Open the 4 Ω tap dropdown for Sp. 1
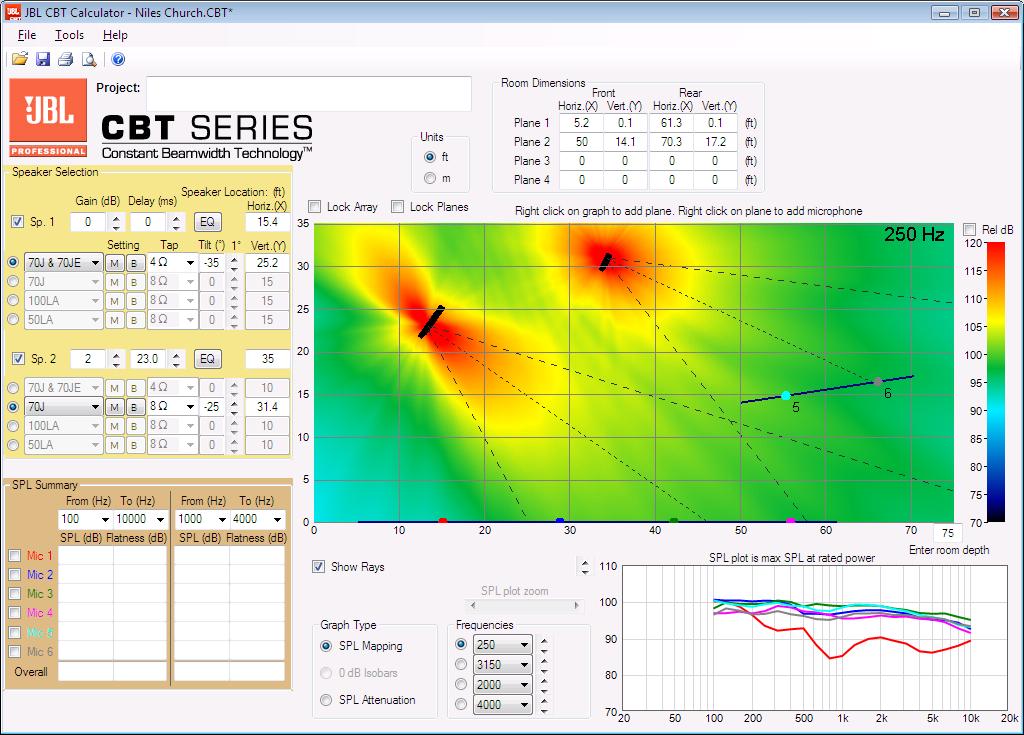 tap(172, 262)
